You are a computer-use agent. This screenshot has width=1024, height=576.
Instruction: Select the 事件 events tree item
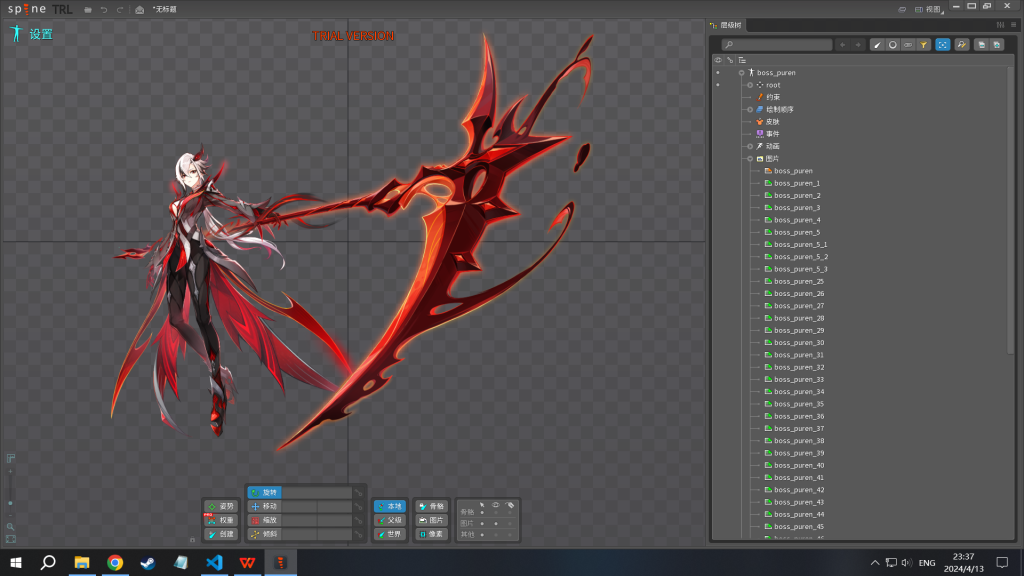pyautogui.click(x=773, y=134)
